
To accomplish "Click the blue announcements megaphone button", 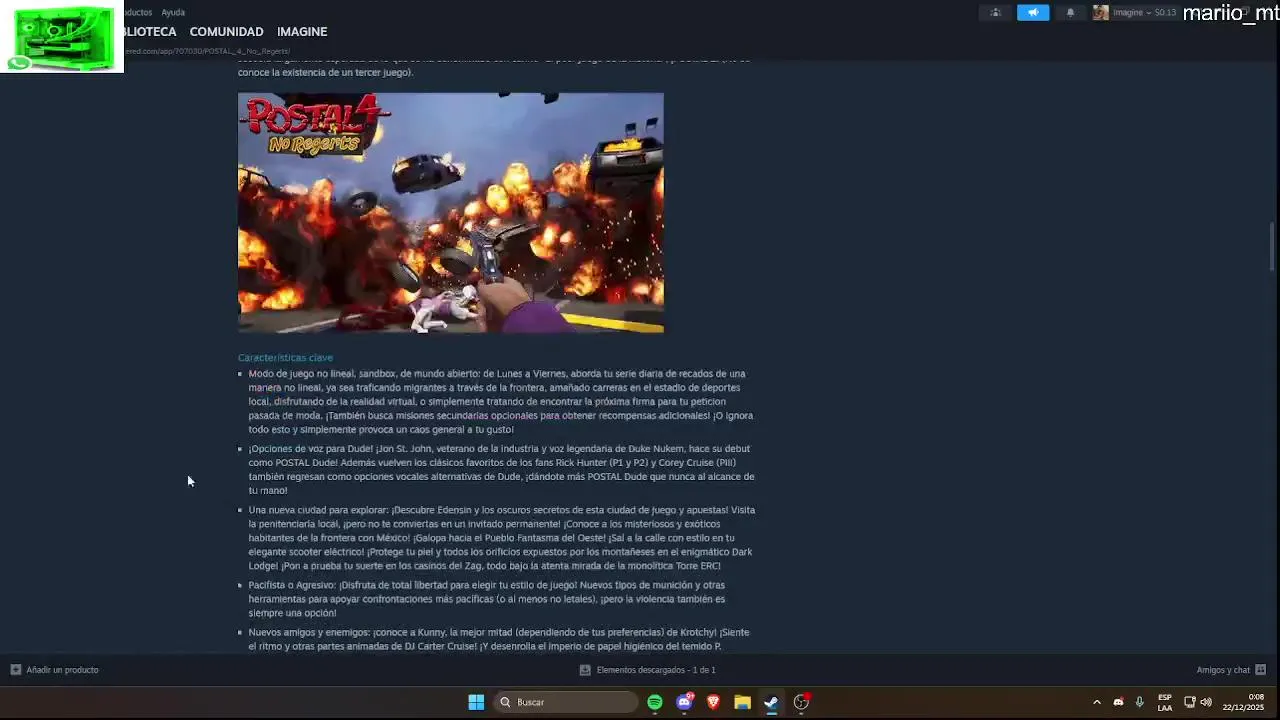I will 1033,13.
